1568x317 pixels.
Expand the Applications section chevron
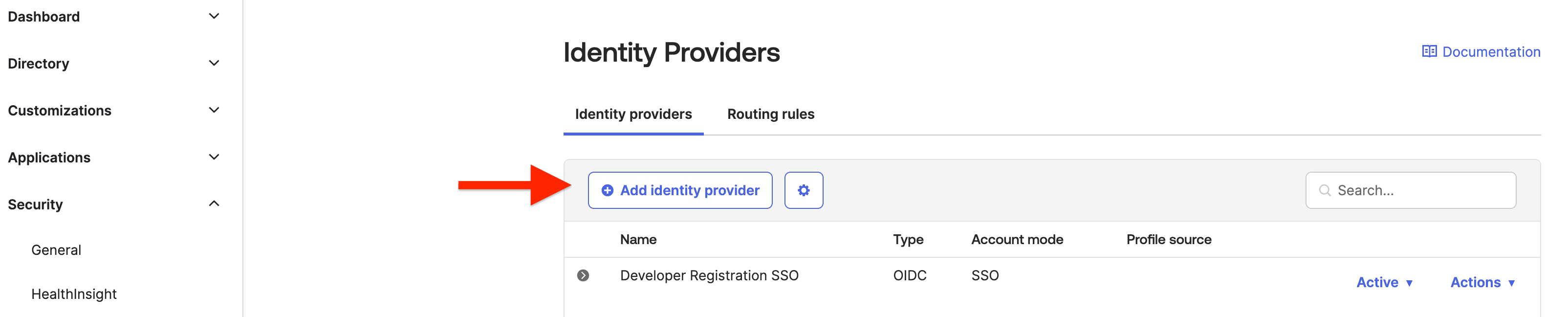(x=213, y=157)
